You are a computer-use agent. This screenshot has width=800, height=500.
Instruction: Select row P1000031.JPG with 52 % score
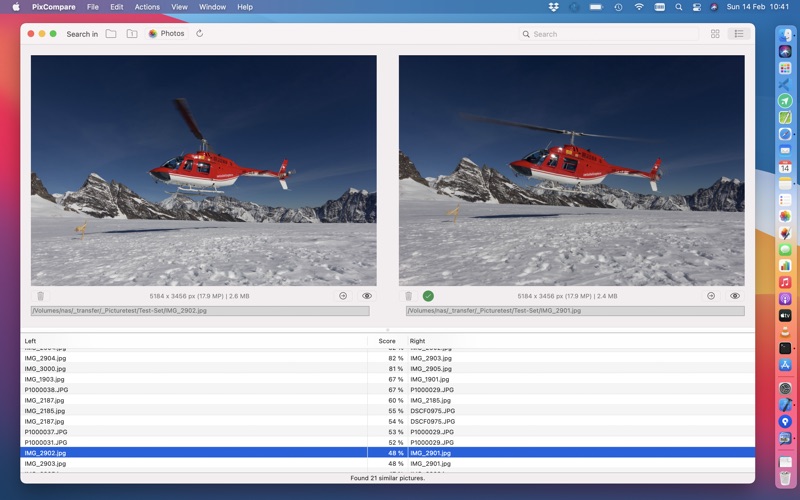388,442
